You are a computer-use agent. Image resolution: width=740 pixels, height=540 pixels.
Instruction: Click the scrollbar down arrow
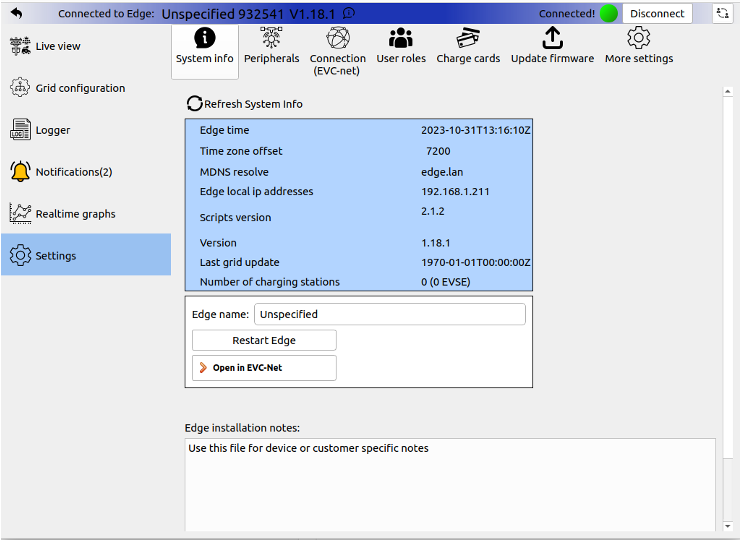point(728,526)
